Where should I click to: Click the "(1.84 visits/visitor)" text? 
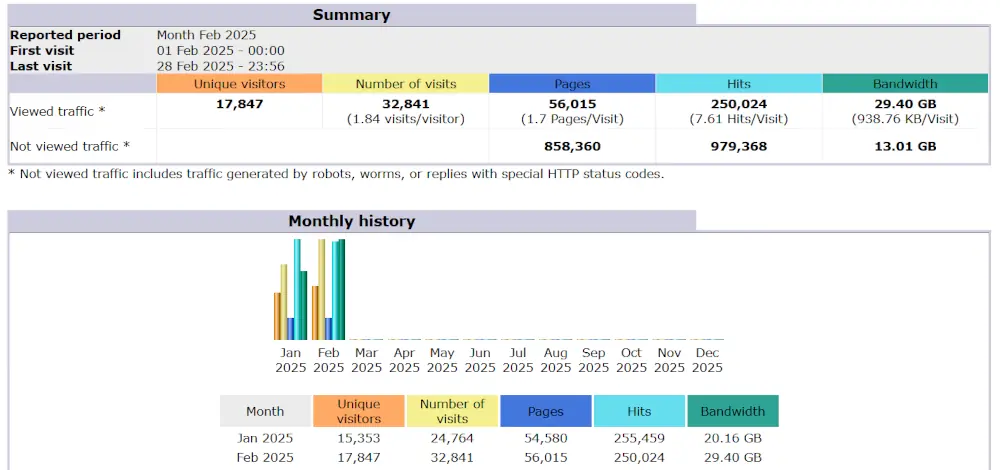pyautogui.click(x=406, y=119)
